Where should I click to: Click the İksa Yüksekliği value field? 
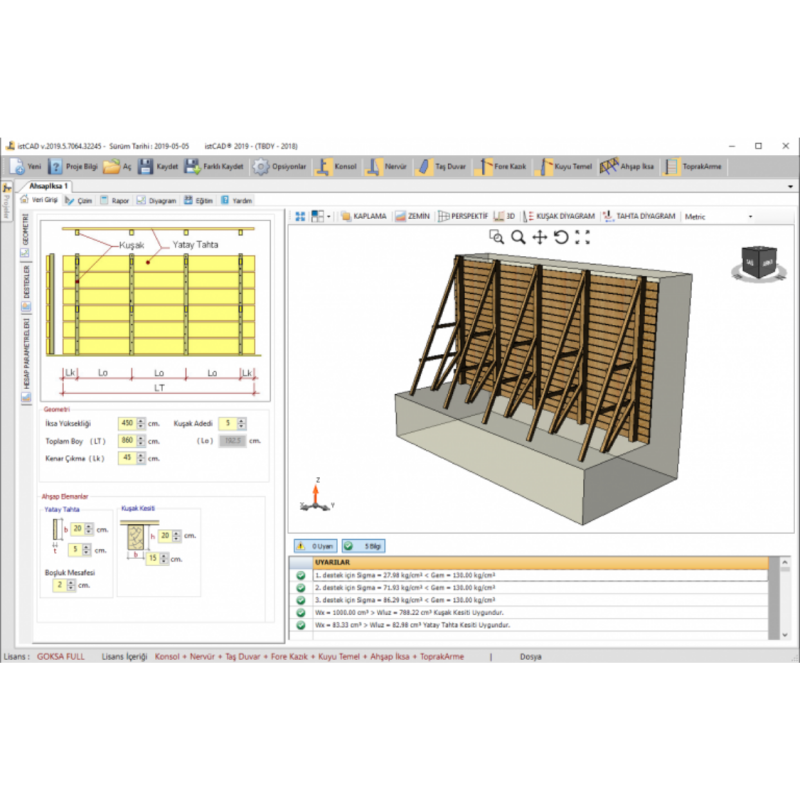(127, 423)
